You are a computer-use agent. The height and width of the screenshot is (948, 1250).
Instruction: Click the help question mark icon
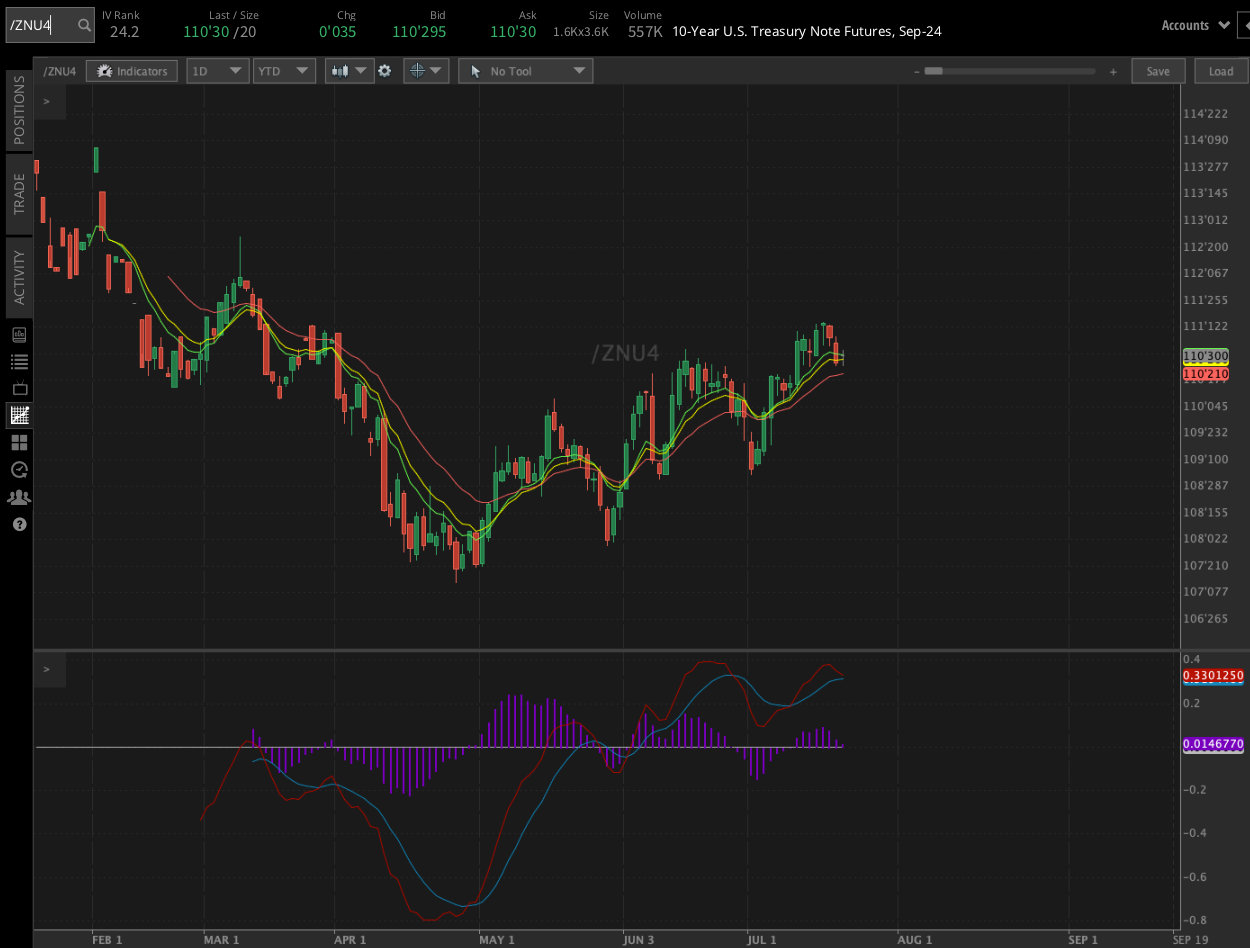[x=19, y=524]
